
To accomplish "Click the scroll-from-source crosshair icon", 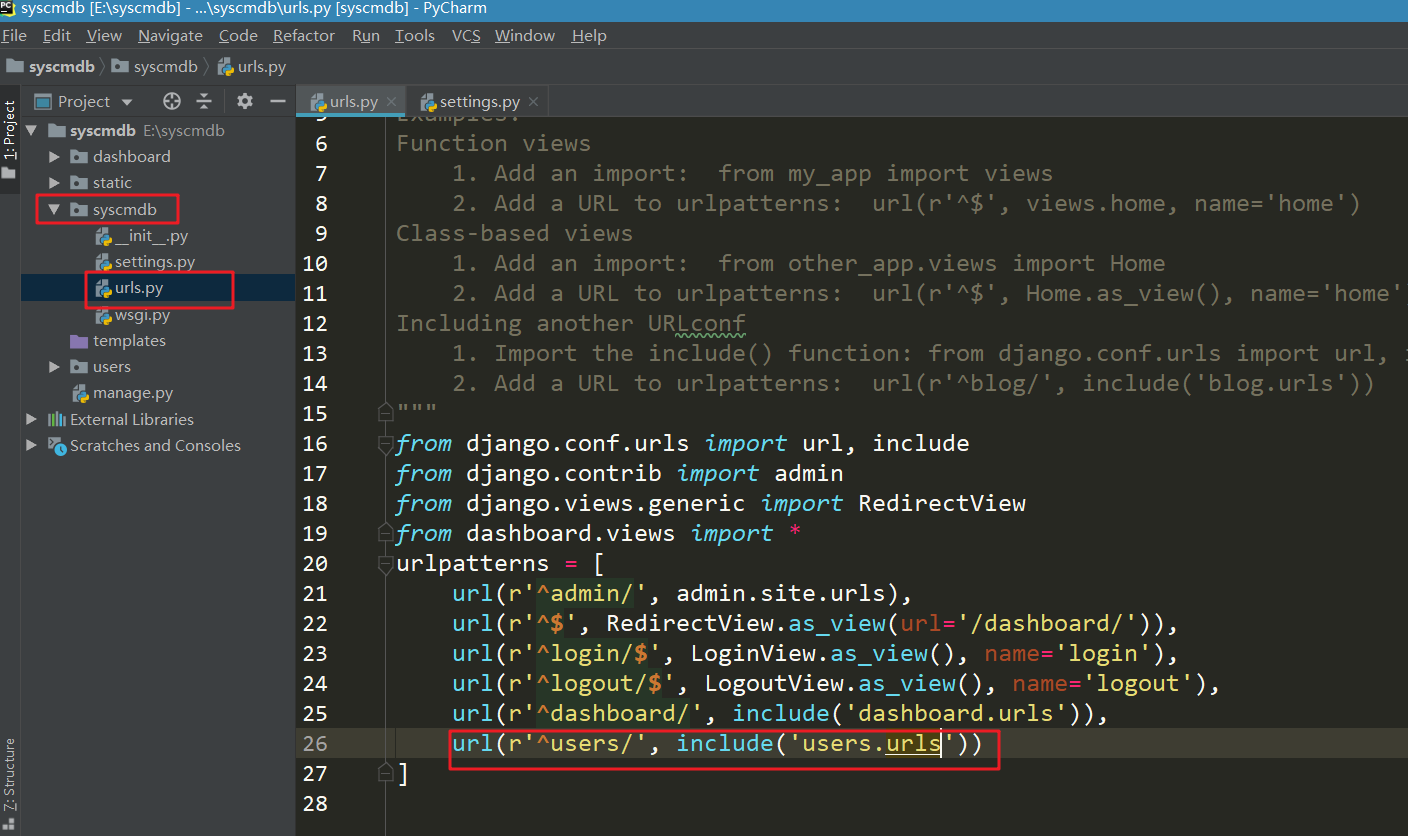I will (172, 101).
